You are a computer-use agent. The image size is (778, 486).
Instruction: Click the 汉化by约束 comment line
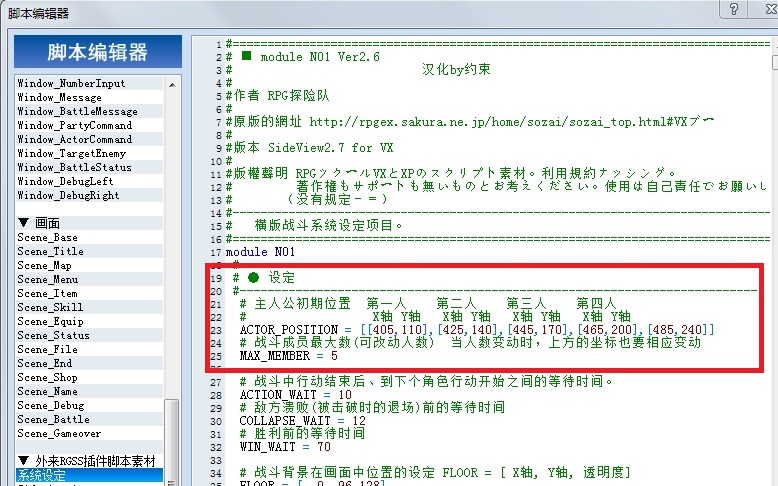tap(456, 69)
